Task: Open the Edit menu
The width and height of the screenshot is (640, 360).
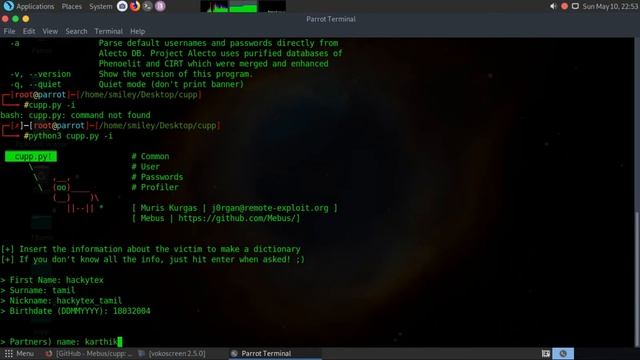Action: [x=29, y=31]
